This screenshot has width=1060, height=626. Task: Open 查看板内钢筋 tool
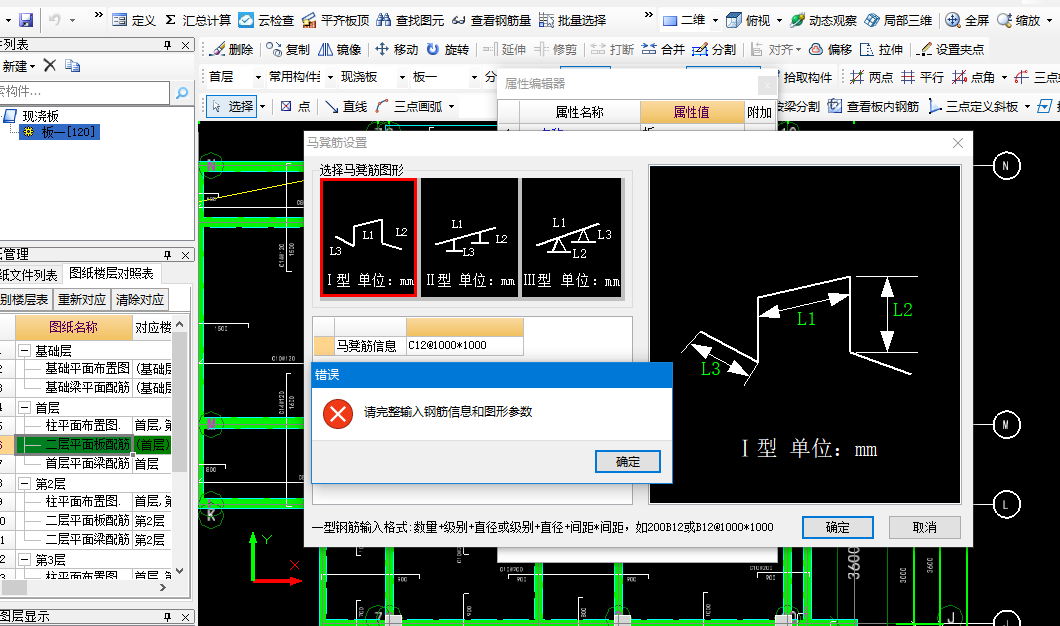874,106
